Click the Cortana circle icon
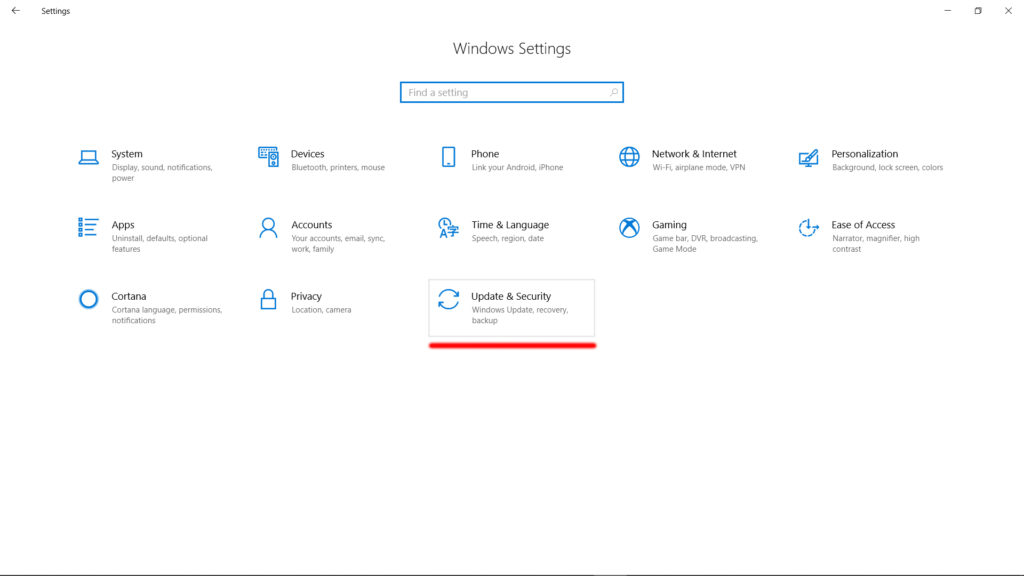 (x=89, y=299)
